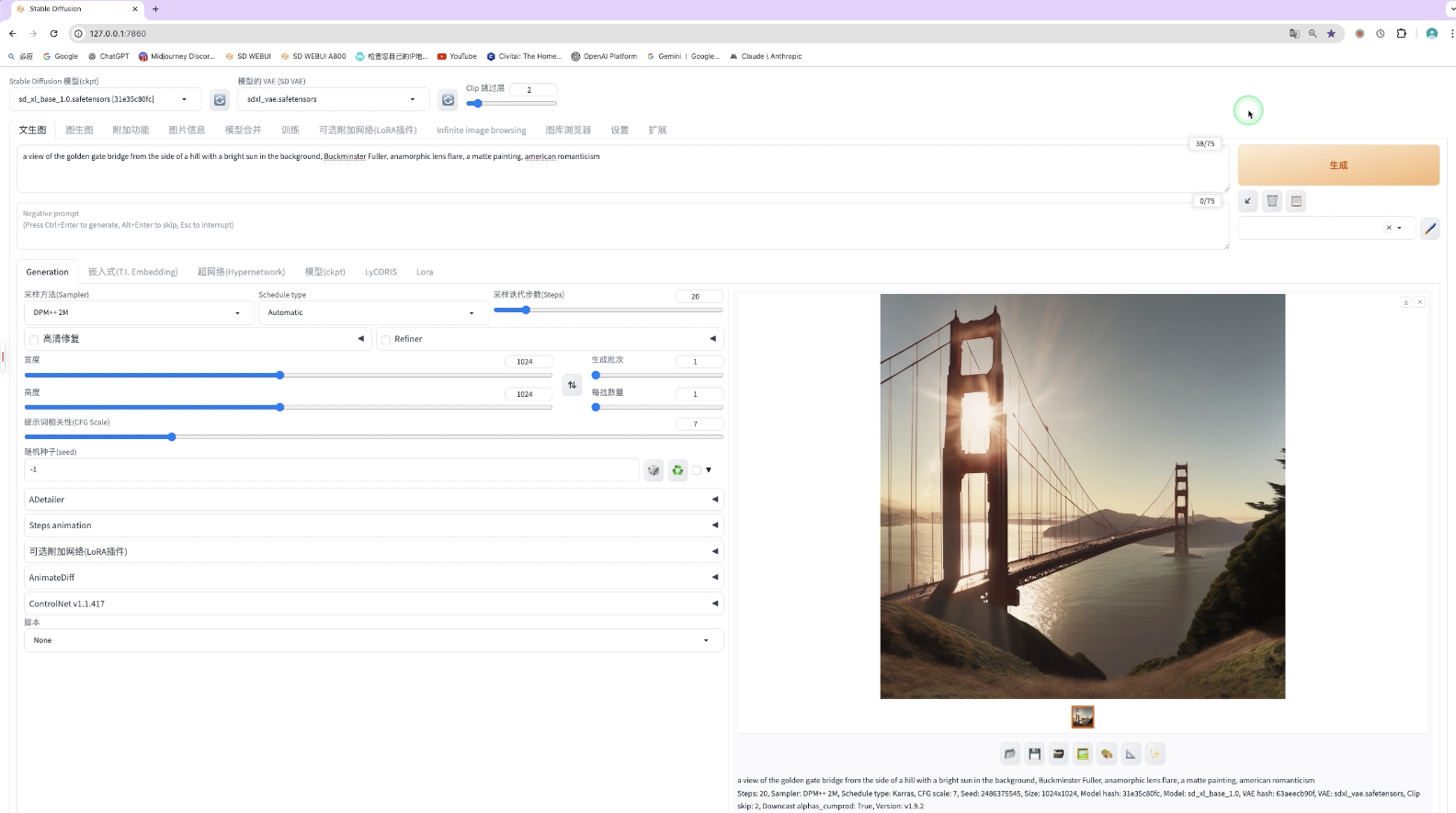Expand the ControlNet v1.1.417 section
The height and width of the screenshot is (813, 1456).
pyautogui.click(x=373, y=604)
